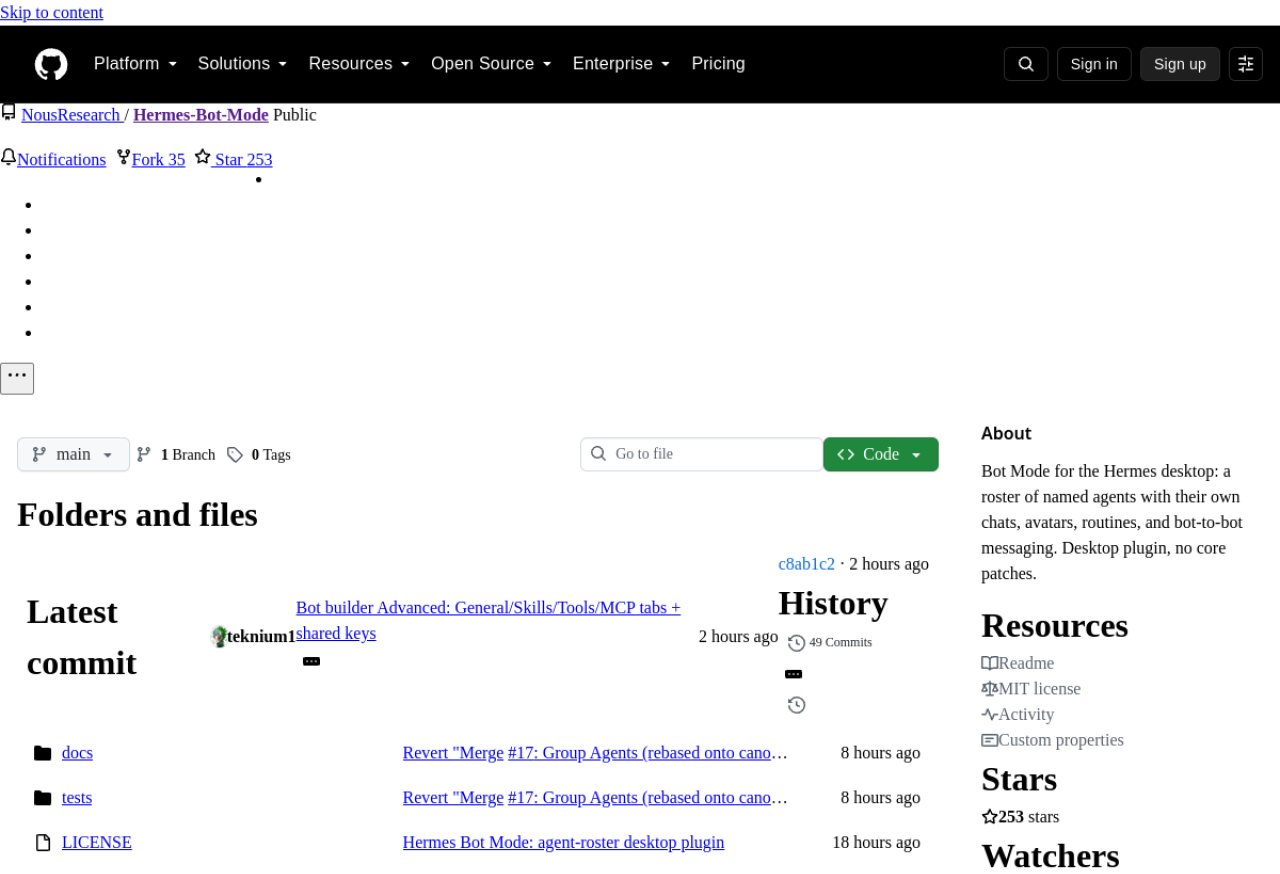Open the NousResearch owner link
This screenshot has width=1280, height=874.
71,115
